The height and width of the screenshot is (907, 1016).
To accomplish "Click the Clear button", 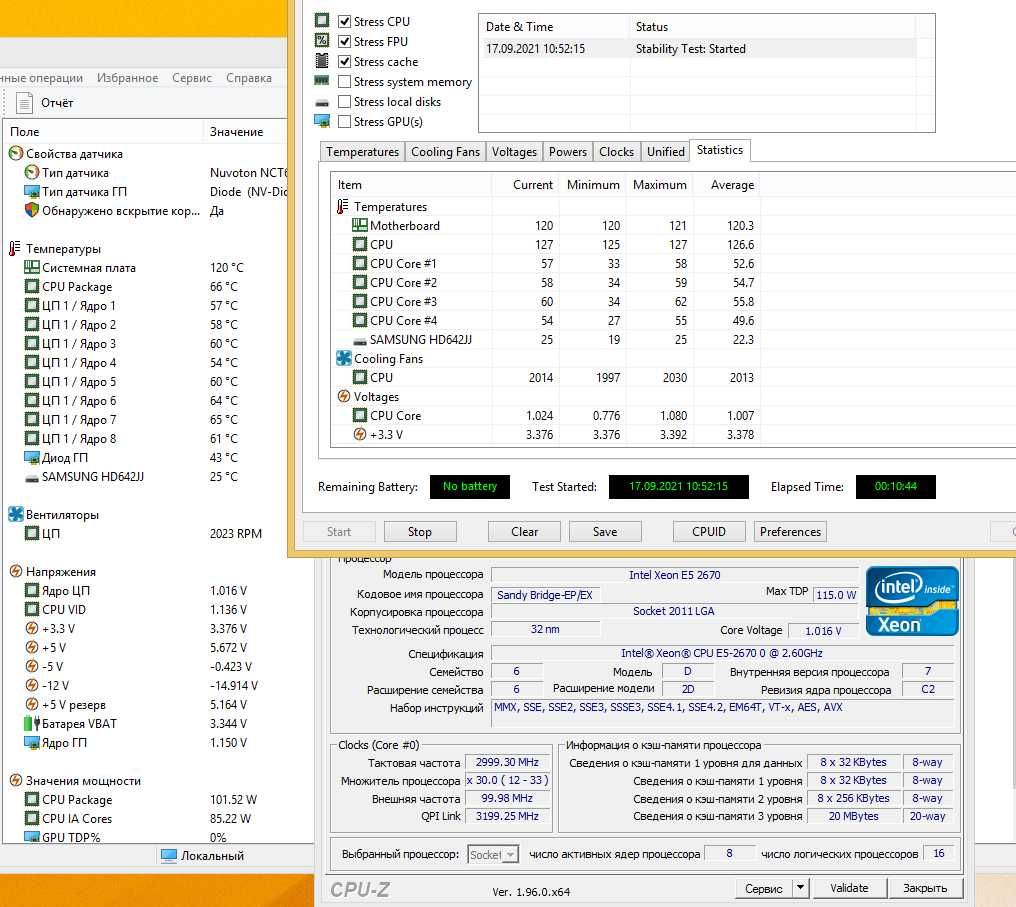I will (x=524, y=532).
